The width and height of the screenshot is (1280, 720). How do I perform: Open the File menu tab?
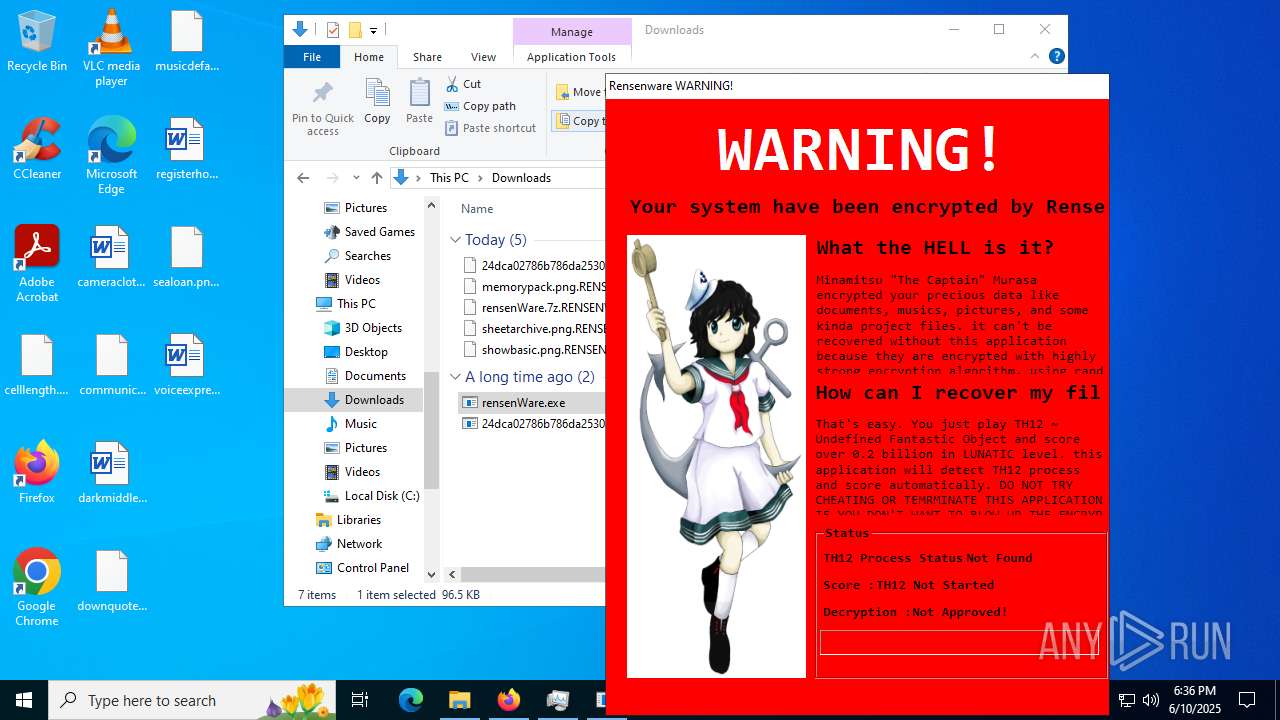click(312, 57)
